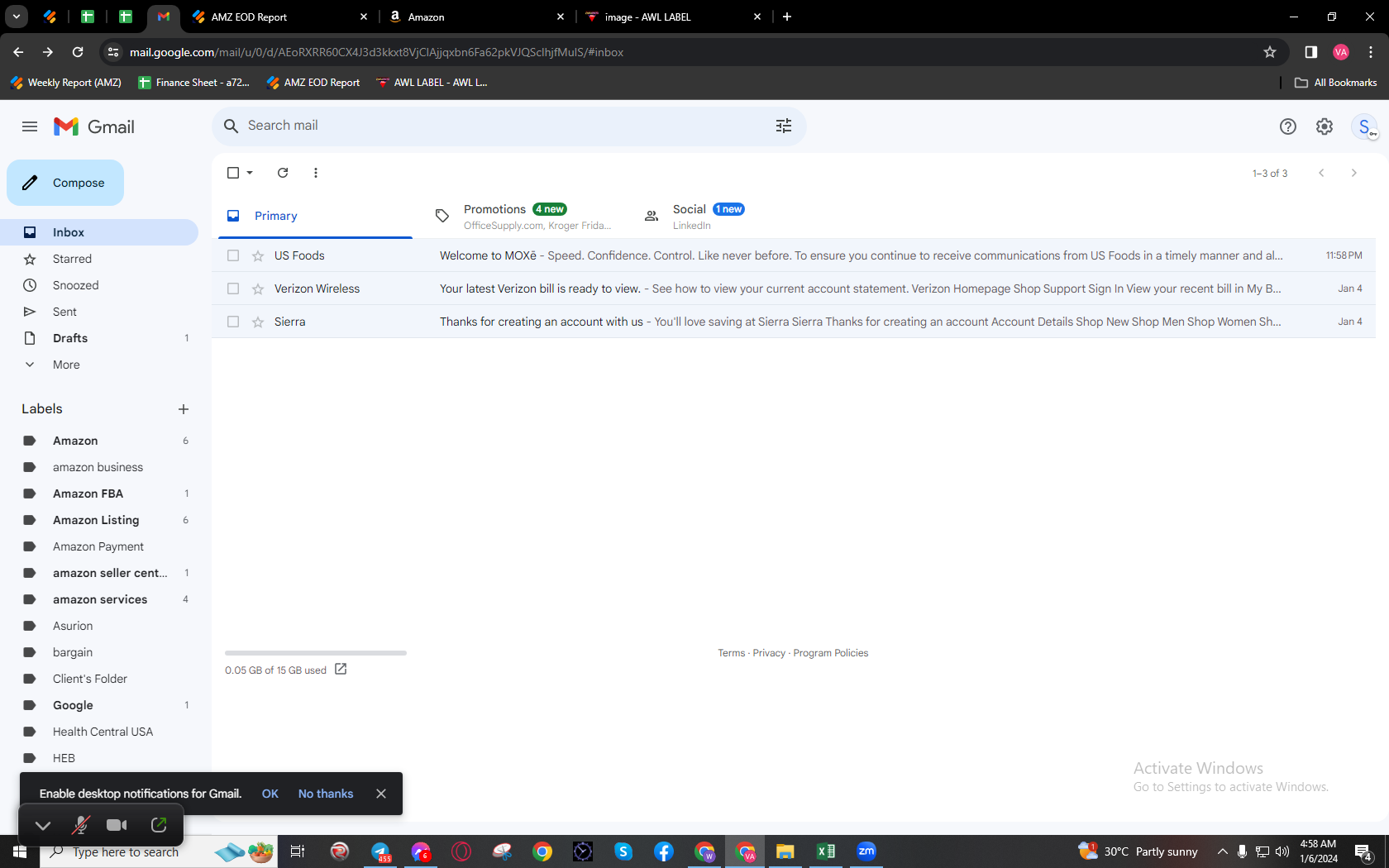Open the Amazon Listing label
The width and height of the screenshot is (1389, 868).
click(99, 520)
